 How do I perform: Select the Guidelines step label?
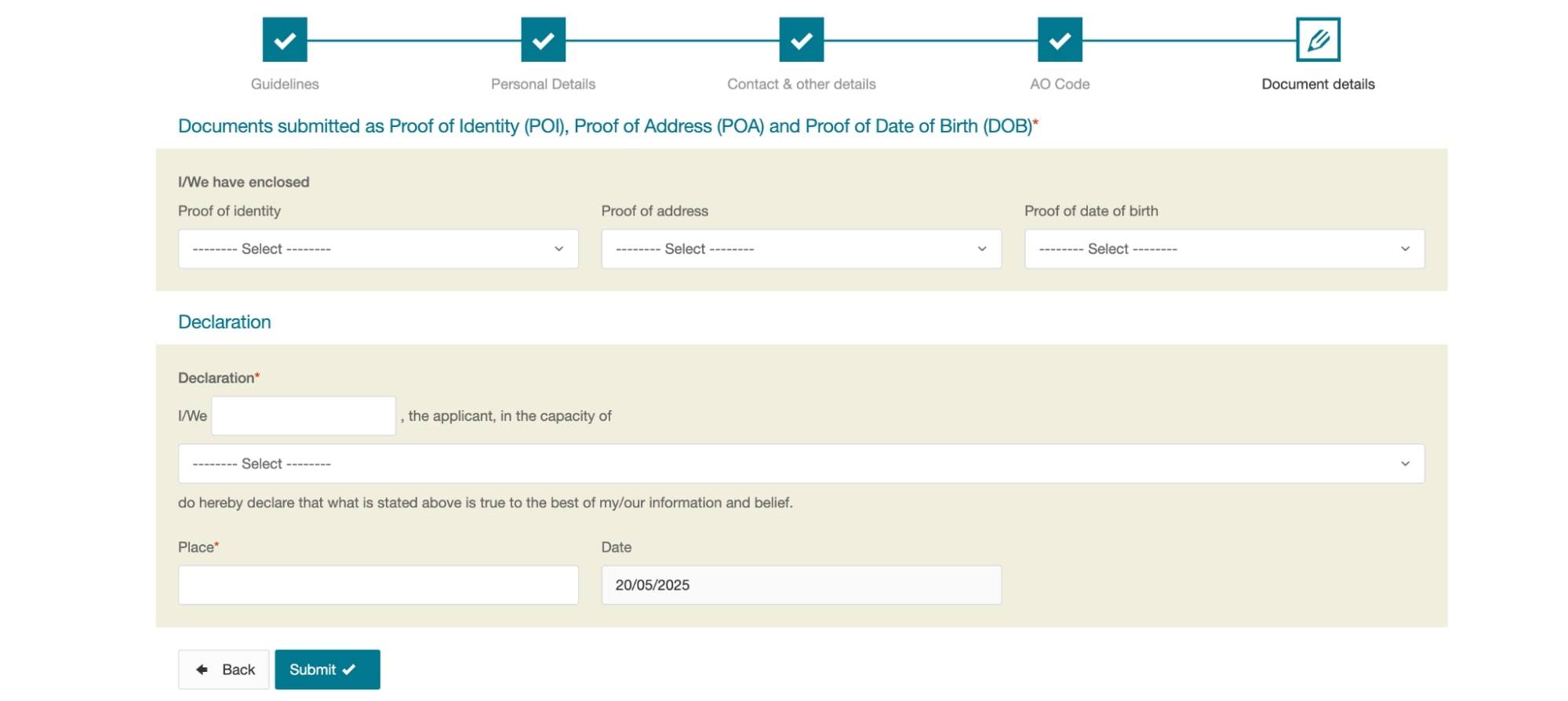(x=285, y=84)
